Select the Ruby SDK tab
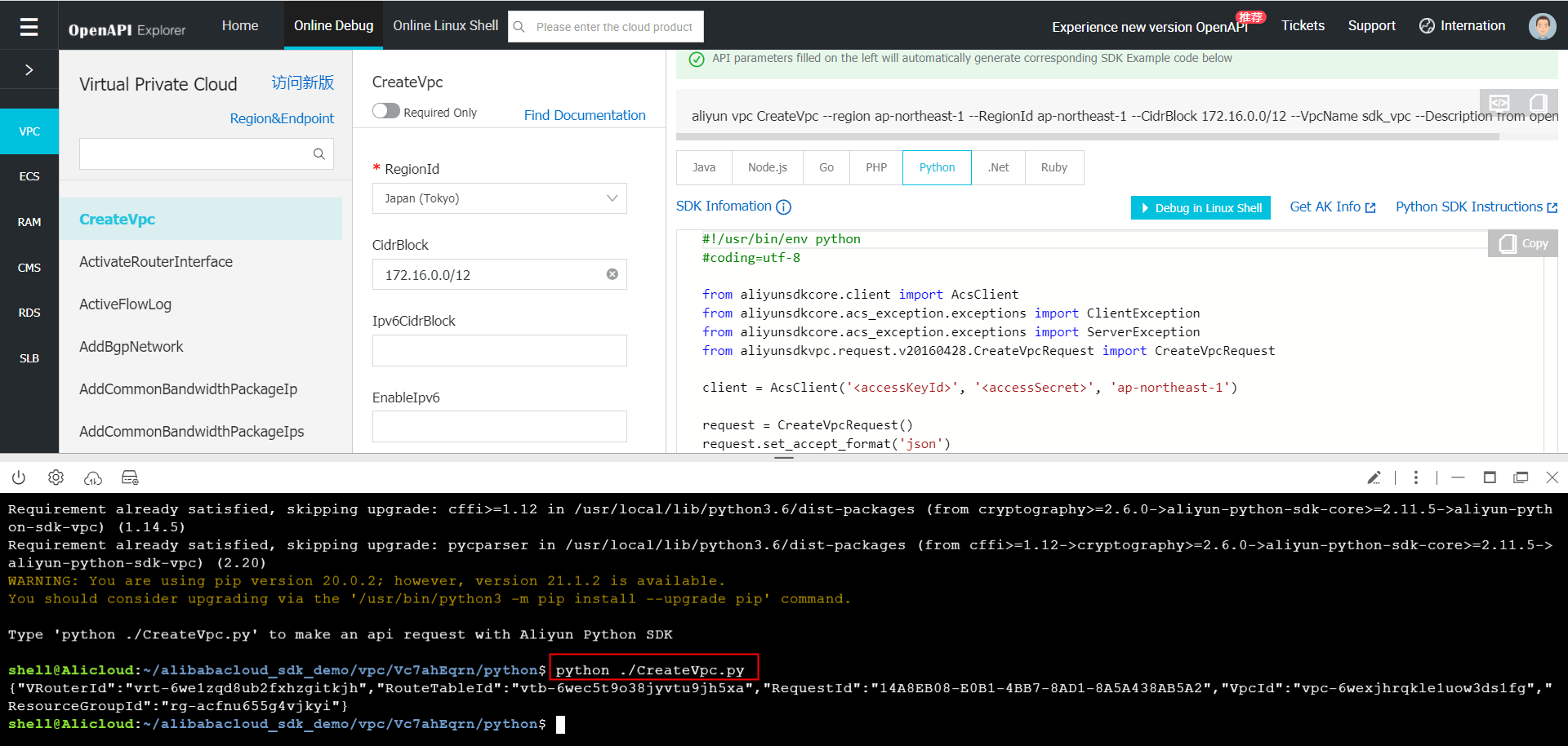Viewport: 1568px width, 746px height. (x=1054, y=167)
